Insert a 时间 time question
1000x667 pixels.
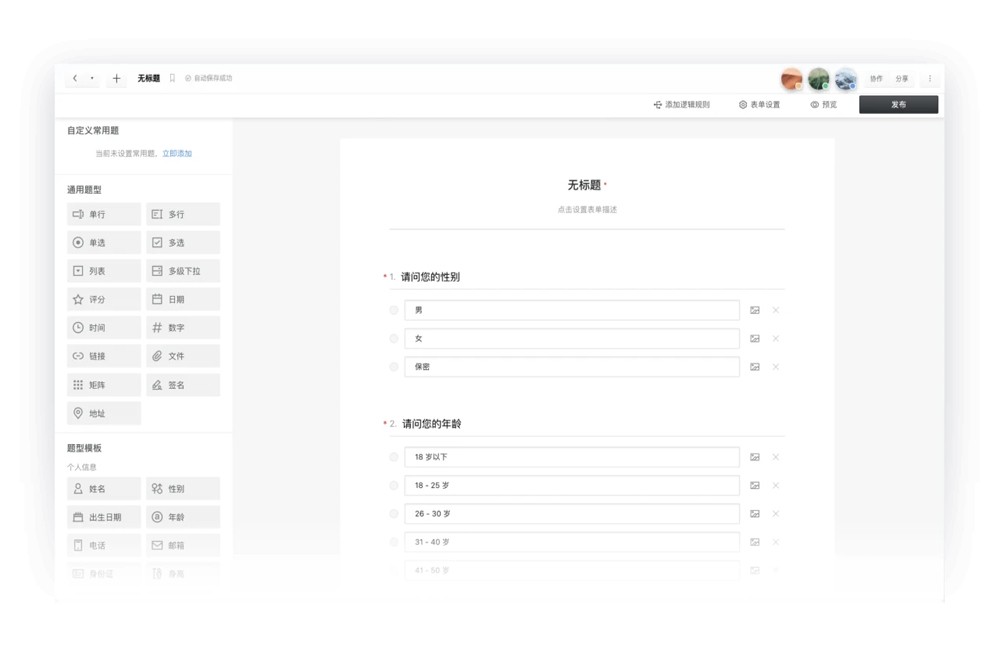pos(103,328)
